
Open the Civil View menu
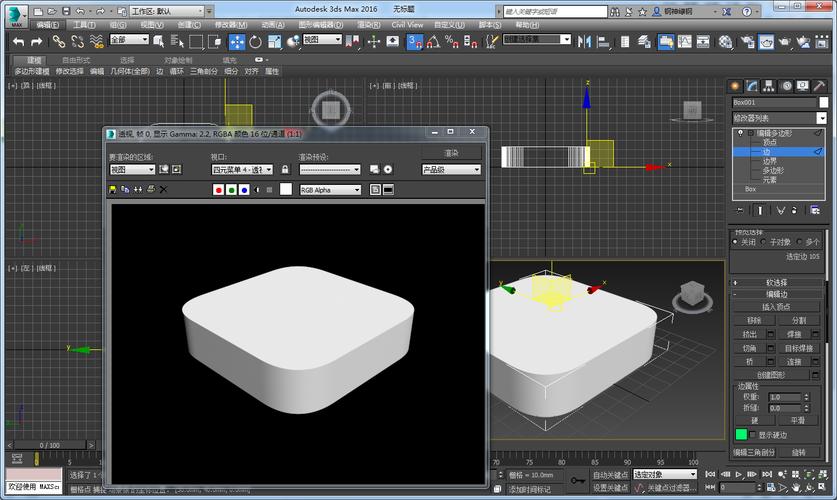pos(406,24)
